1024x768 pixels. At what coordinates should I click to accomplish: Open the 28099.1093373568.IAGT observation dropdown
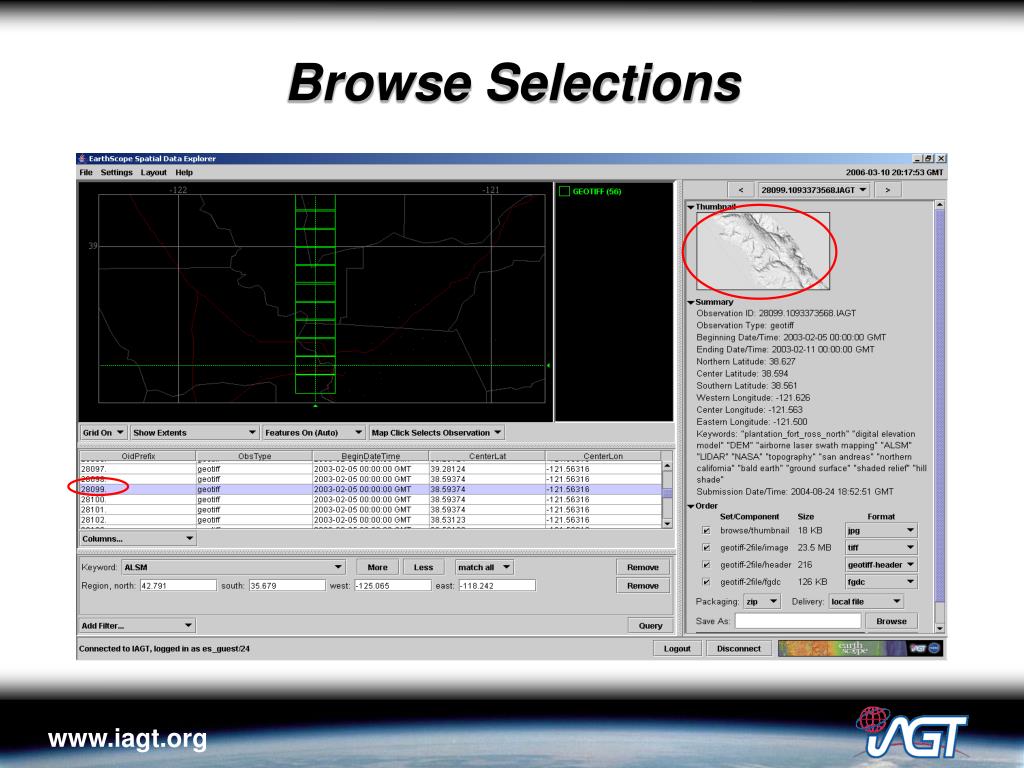814,190
